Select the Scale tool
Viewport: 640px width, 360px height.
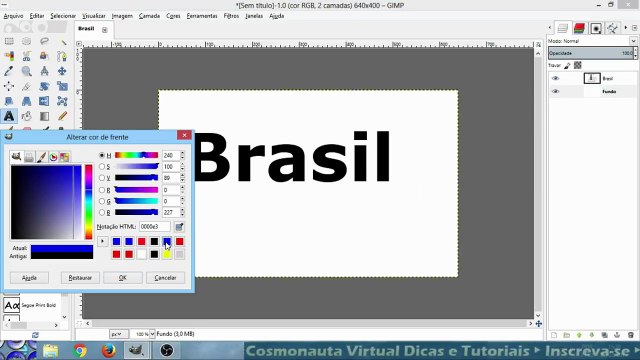[x=62, y=86]
